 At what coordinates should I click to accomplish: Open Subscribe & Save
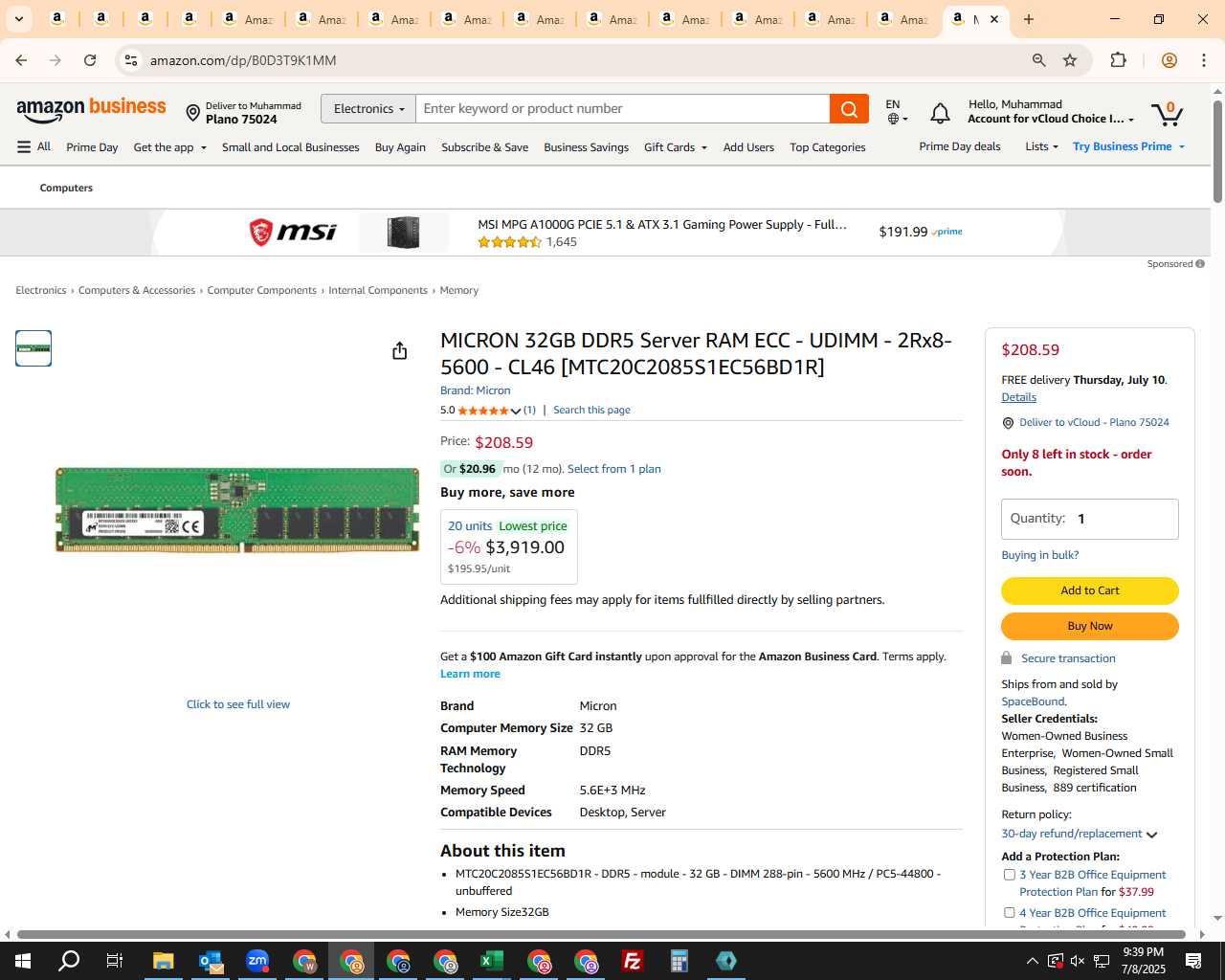484,147
